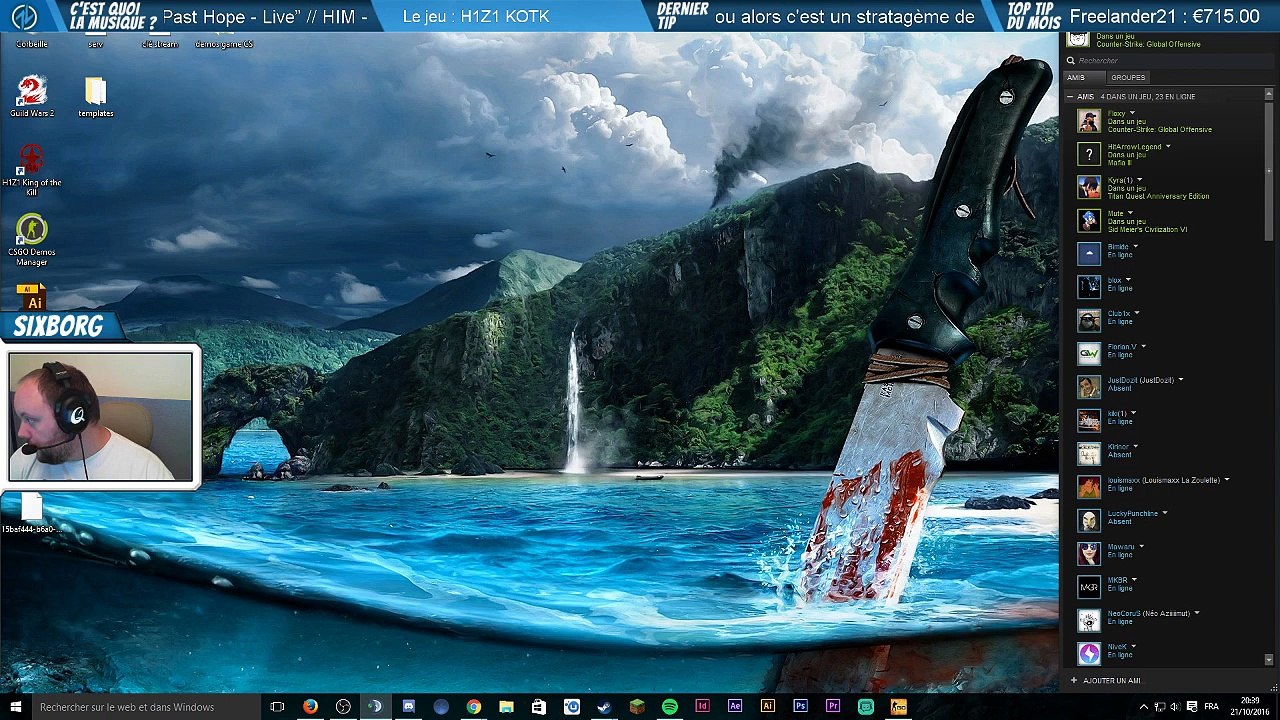Open Adobe Premiere Pro from the taskbar
Viewport: 1280px width, 720px height.
[x=833, y=707]
